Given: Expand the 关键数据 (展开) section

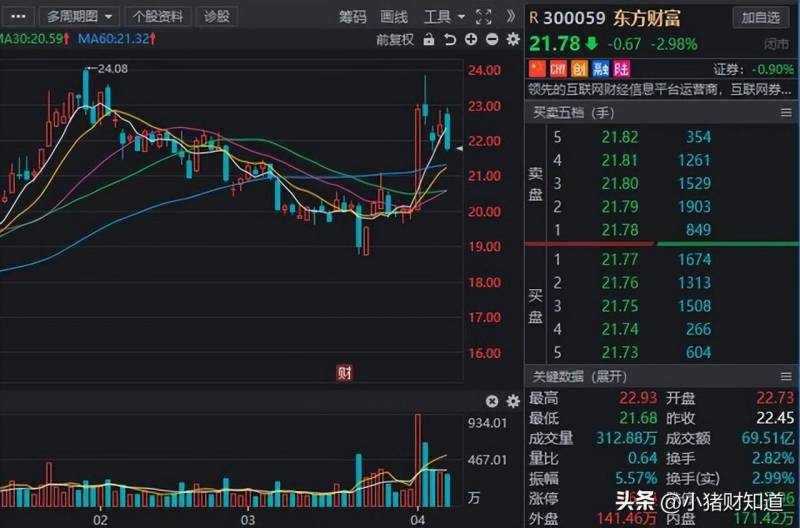Looking at the screenshot, I should 580,376.
